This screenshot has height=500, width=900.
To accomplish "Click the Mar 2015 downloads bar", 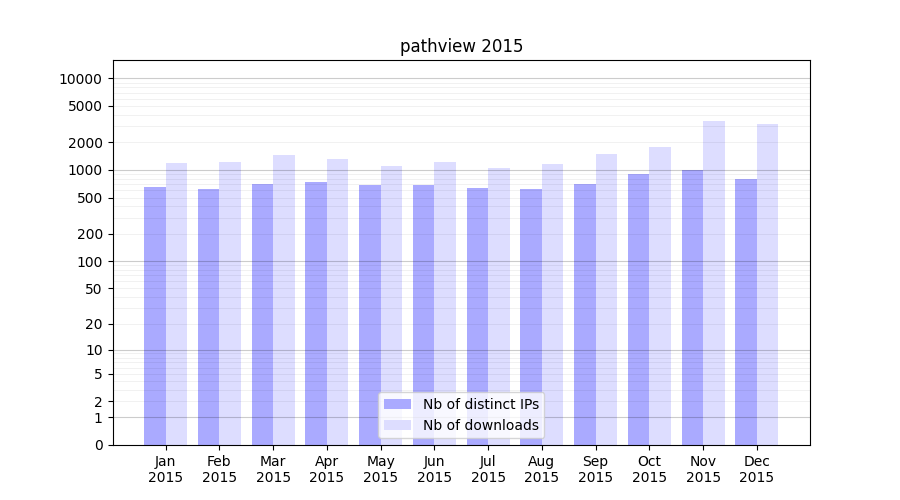I will tap(284, 300).
